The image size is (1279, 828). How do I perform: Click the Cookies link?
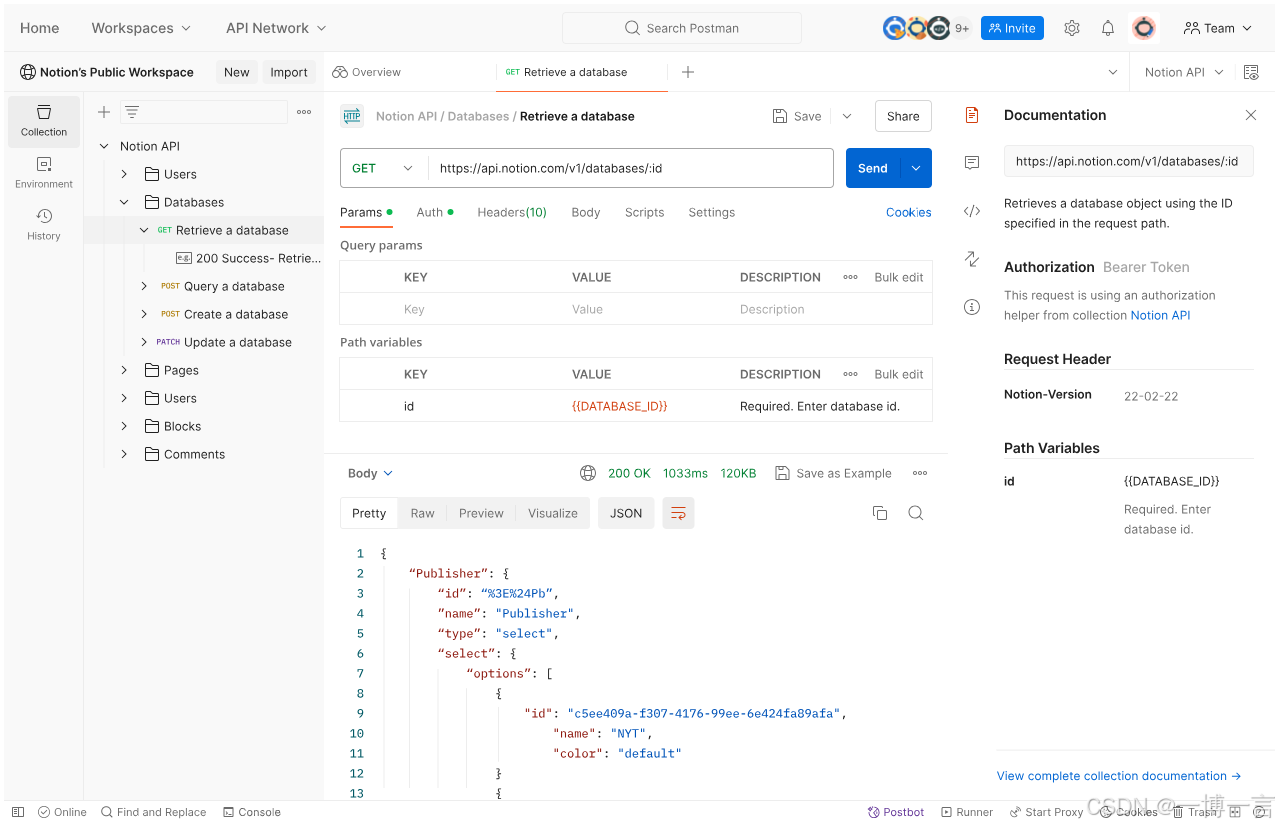(908, 212)
